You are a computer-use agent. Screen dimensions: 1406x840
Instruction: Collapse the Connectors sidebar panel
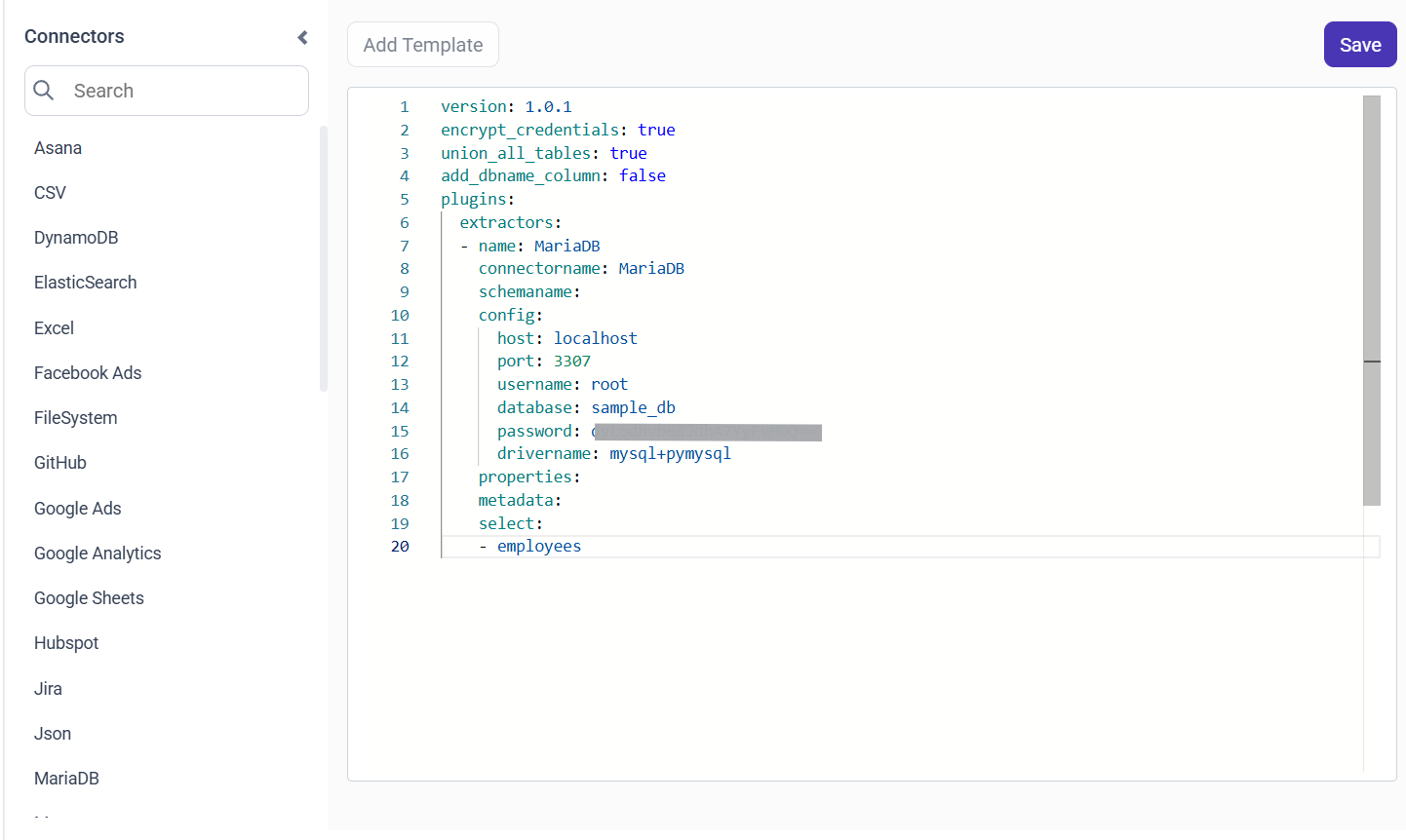302,36
